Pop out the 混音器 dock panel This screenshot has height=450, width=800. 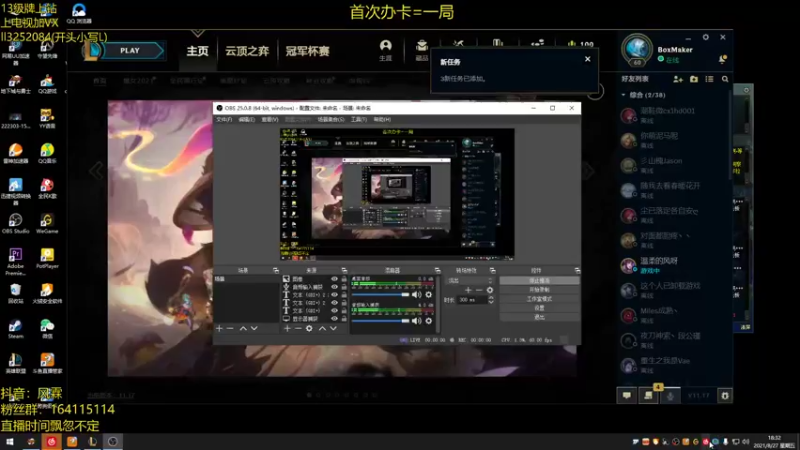pyautogui.click(x=437, y=270)
